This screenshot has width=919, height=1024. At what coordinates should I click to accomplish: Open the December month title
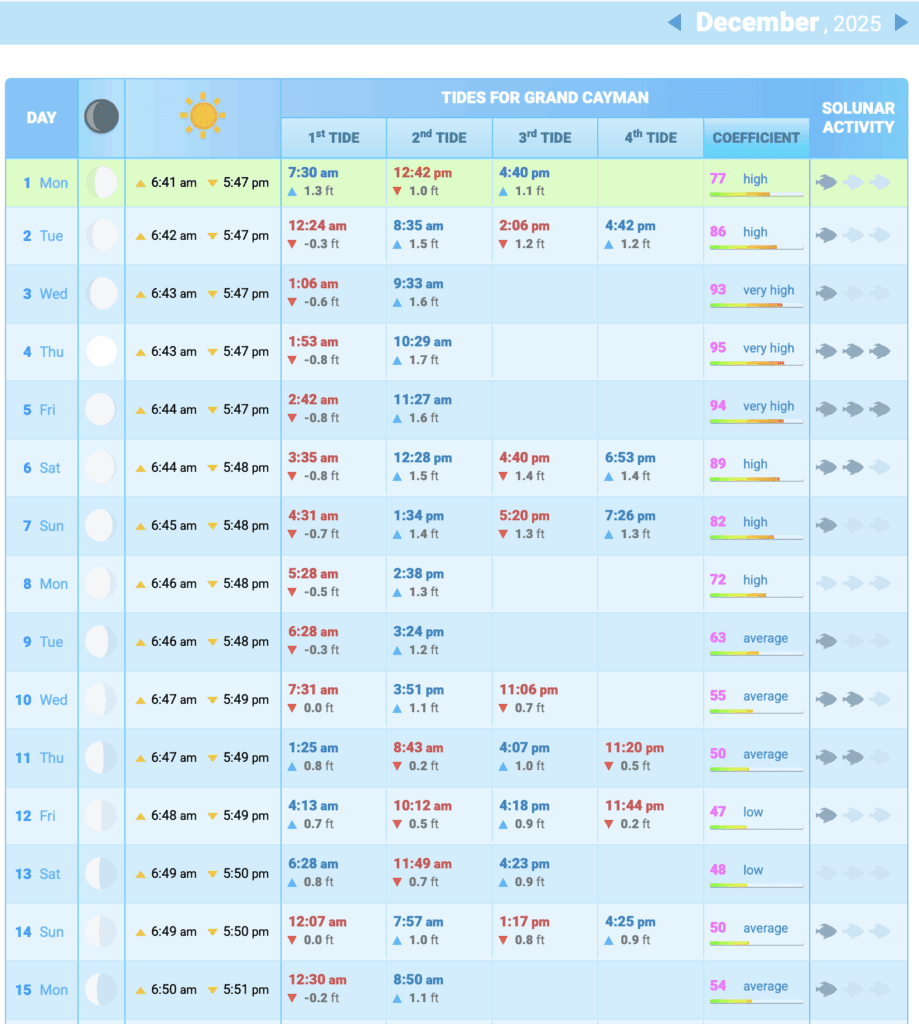[757, 22]
